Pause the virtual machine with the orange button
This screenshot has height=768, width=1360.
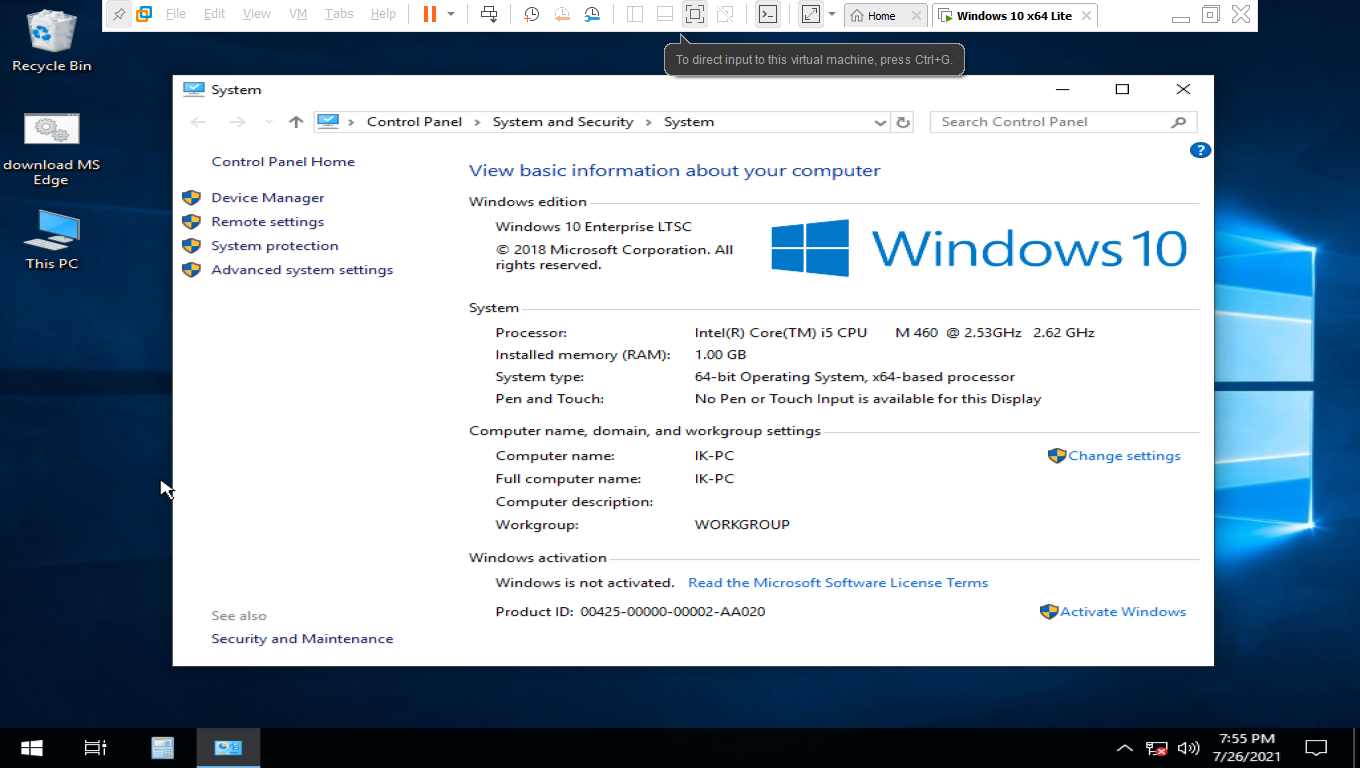click(430, 14)
